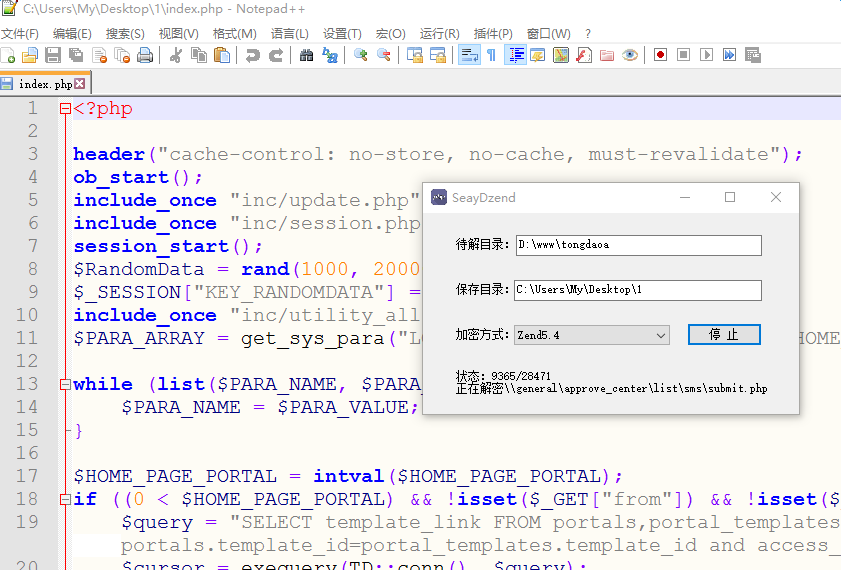Open the 文件(F) menu
The width and height of the screenshot is (841, 570).
pos(20,34)
